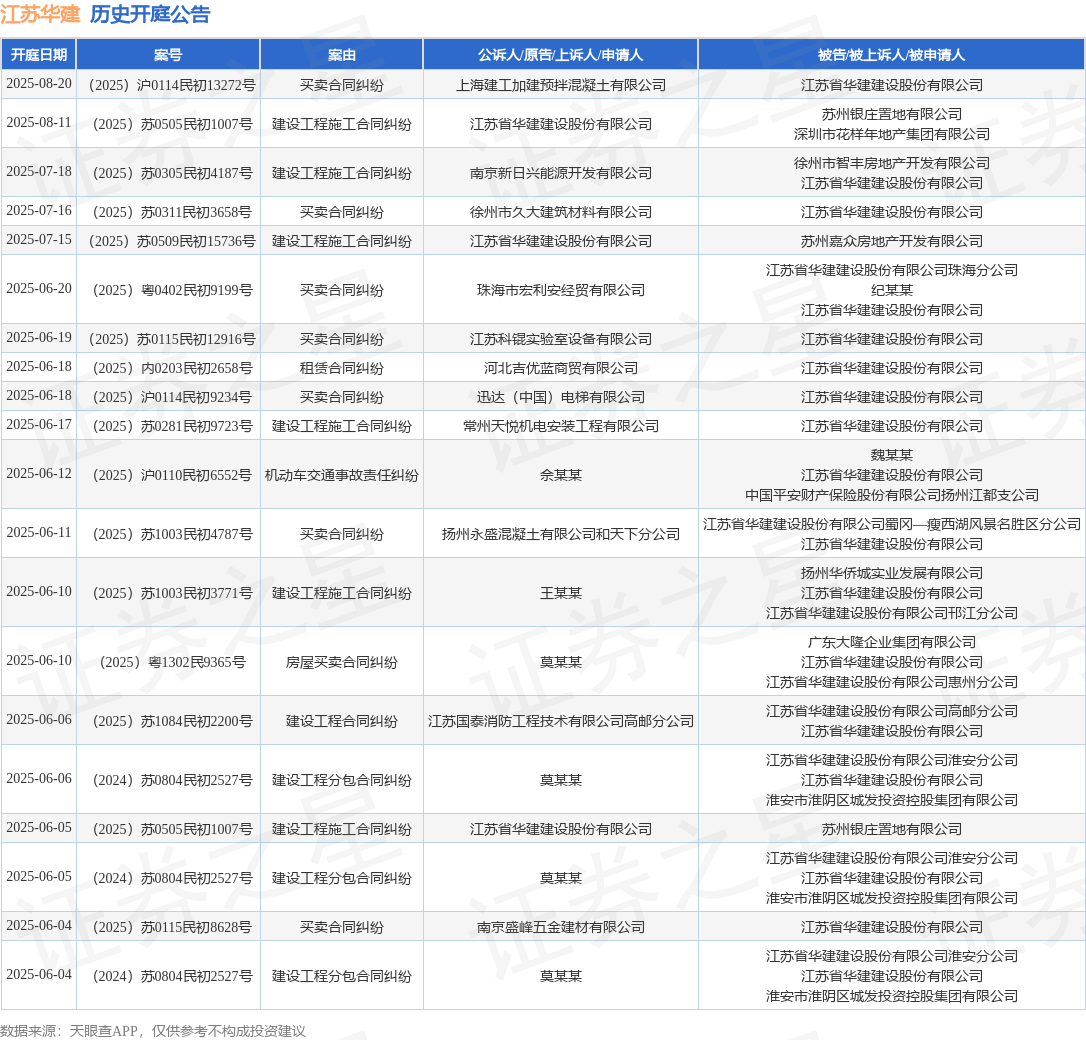Click the 开庭日期 column header
This screenshot has height=1040, width=1086.
pos(39,55)
